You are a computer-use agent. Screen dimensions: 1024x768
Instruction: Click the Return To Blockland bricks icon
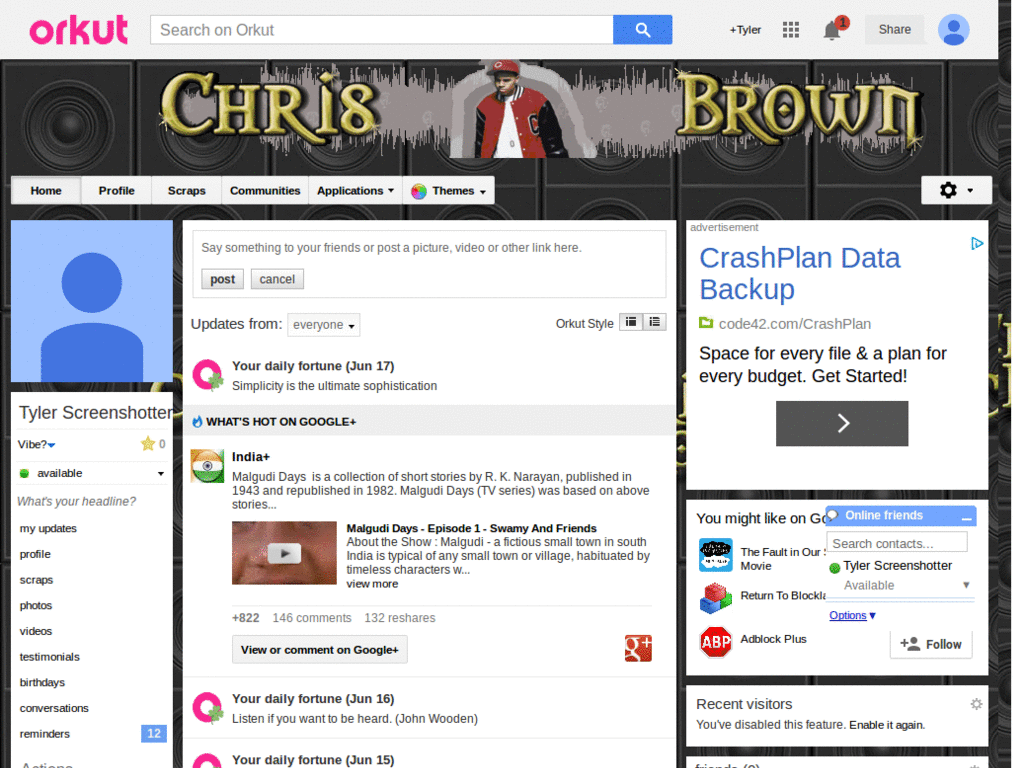point(715,598)
